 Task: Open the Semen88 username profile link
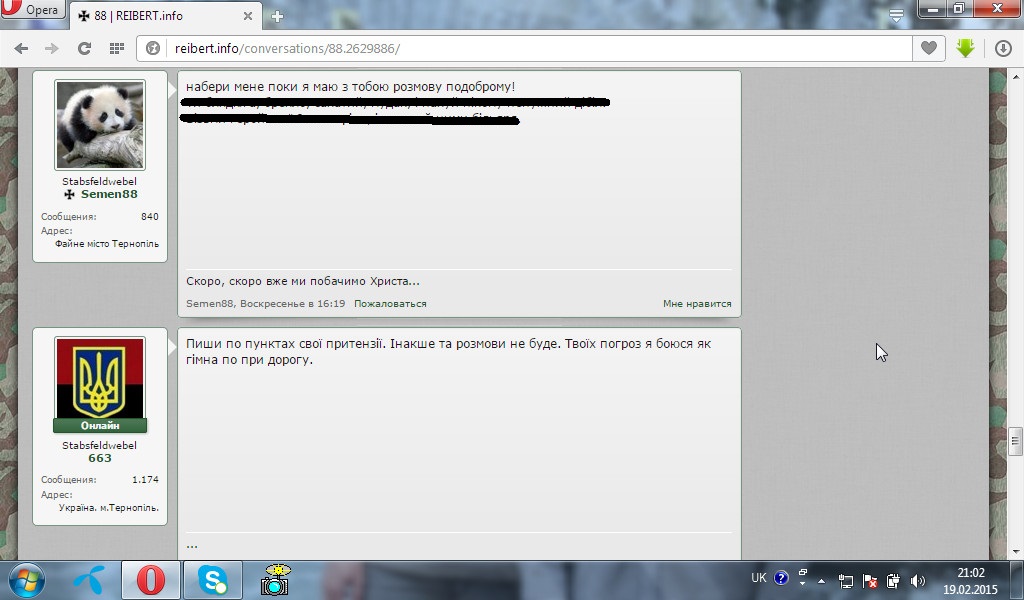point(109,194)
